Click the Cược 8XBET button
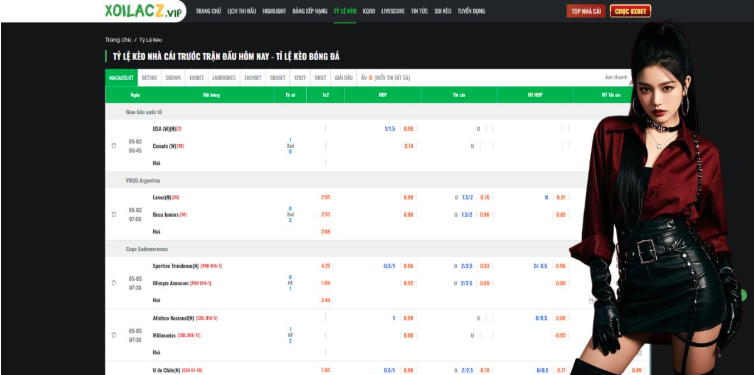This screenshot has width=755, height=375. 630,11
